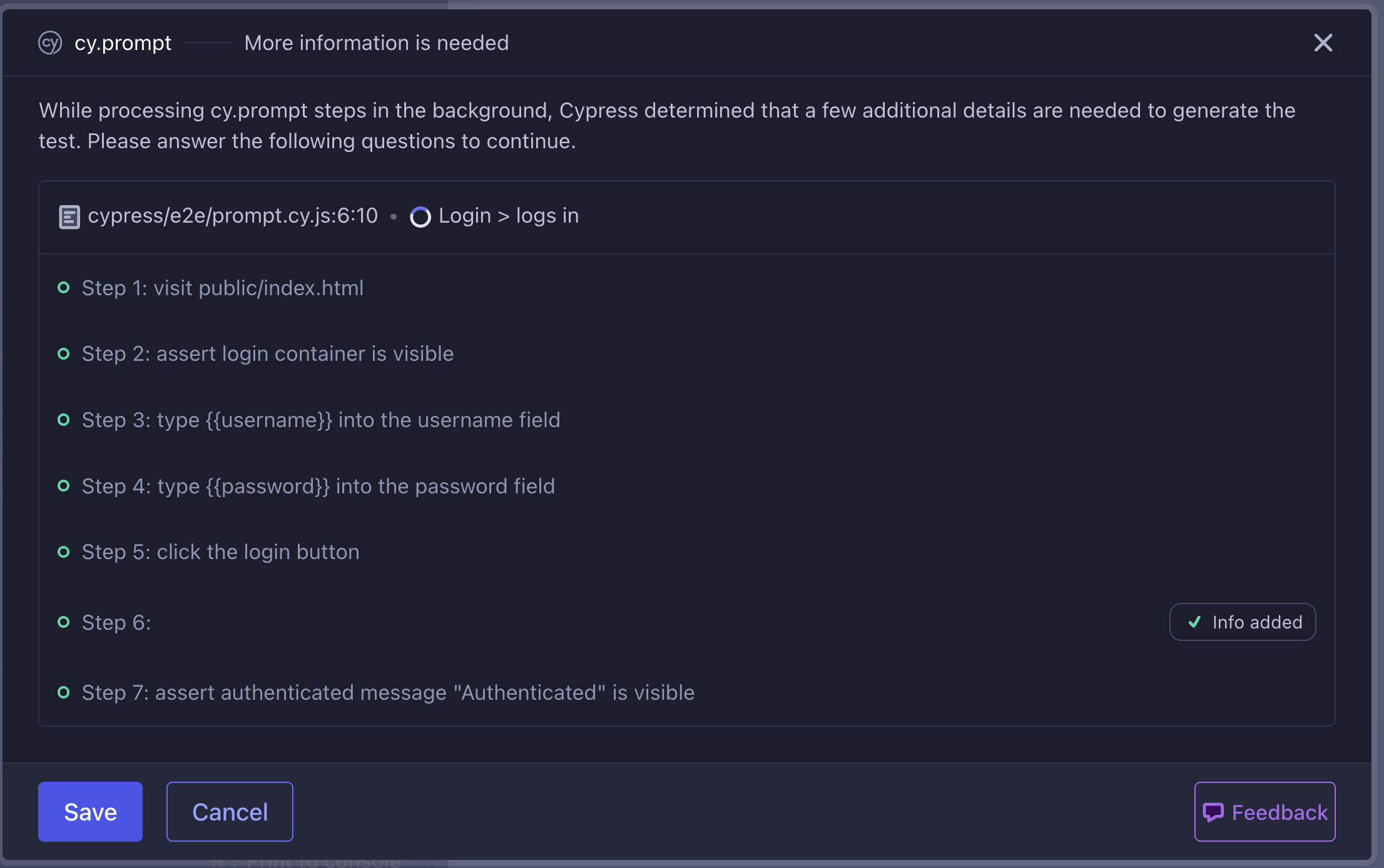
Task: Click the Step 3 status circle
Action: coord(63,420)
